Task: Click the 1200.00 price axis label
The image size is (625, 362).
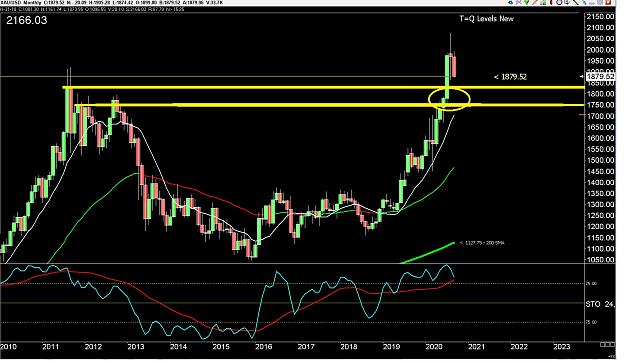Action: pyautogui.click(x=600, y=226)
